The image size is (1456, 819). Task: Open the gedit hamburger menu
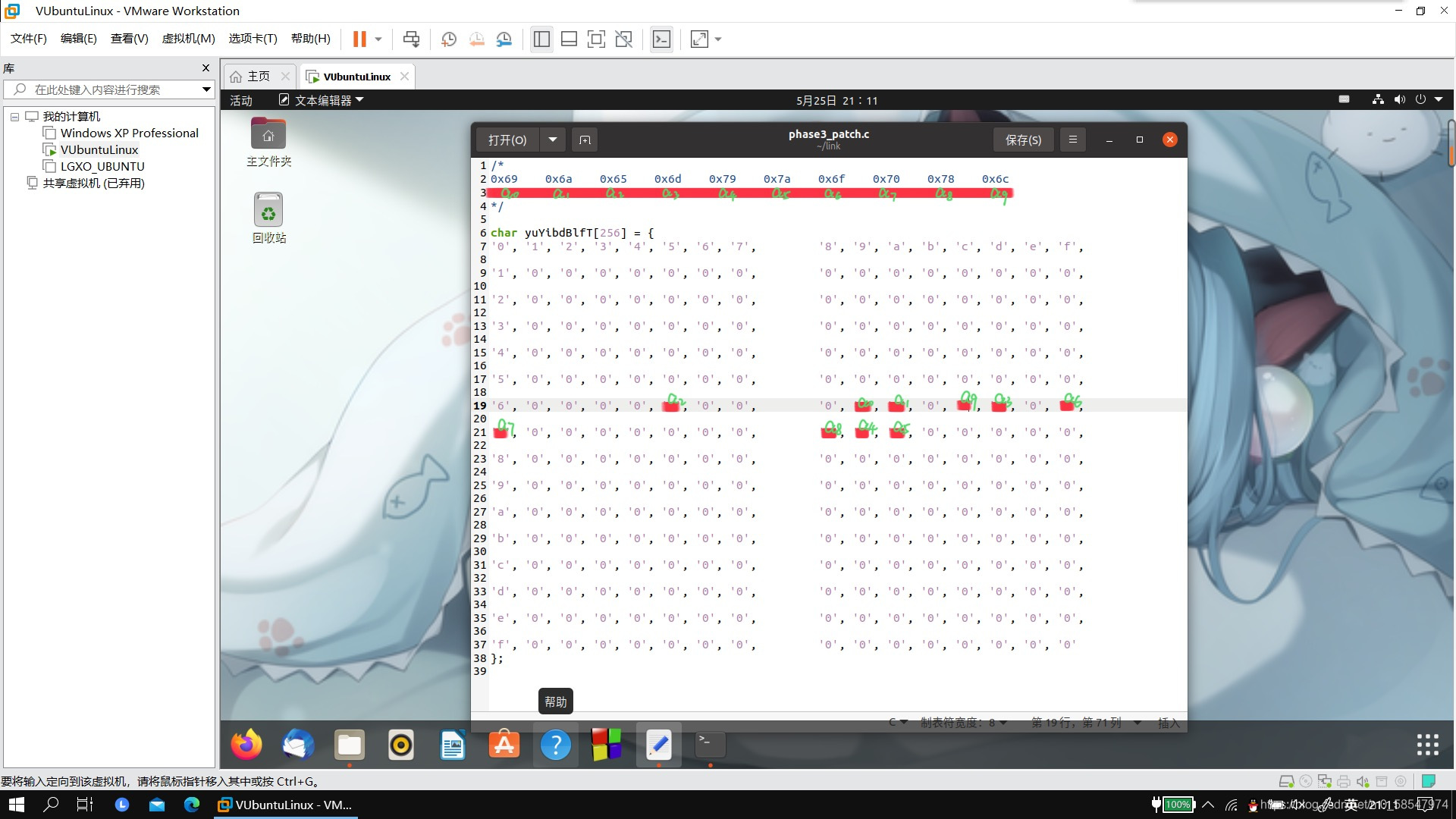coord(1072,140)
